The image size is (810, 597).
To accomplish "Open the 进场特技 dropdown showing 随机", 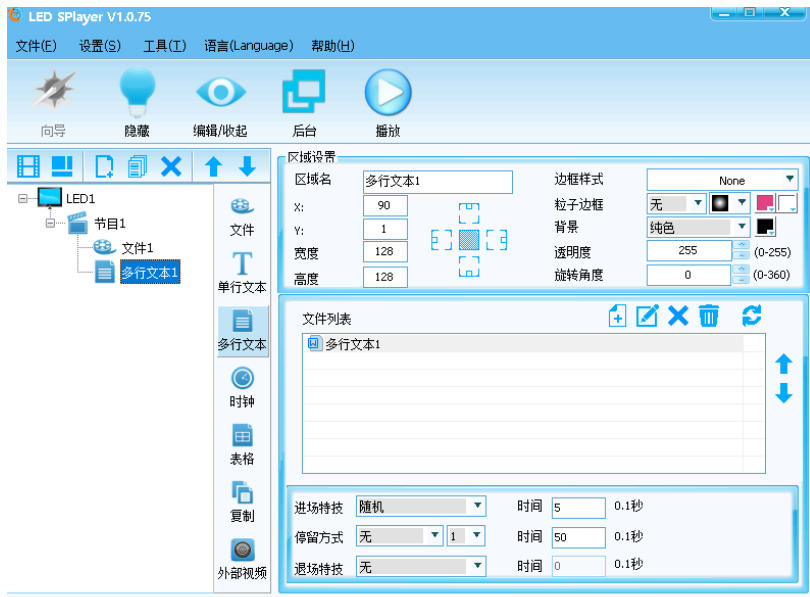I will [x=420, y=507].
